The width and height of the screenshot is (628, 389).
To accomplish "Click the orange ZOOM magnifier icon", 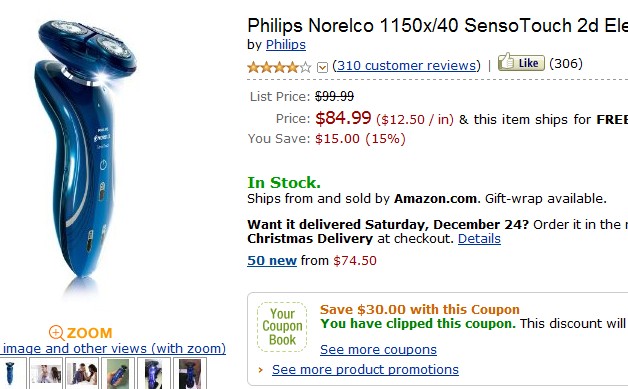I will (x=56, y=333).
